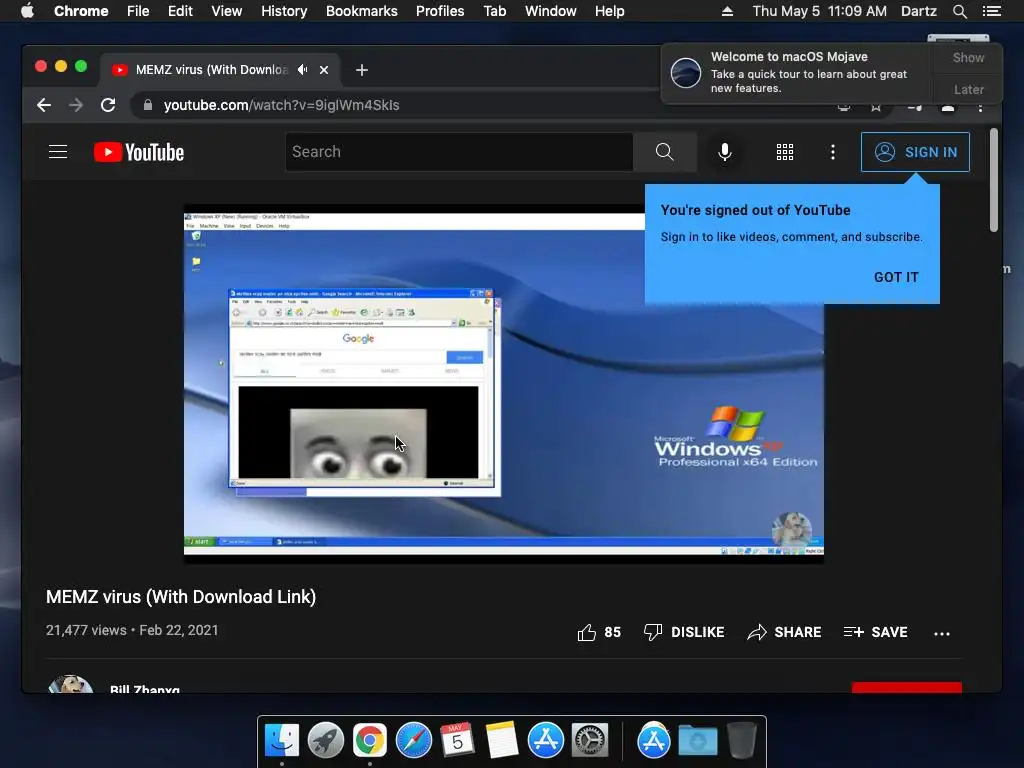Dismiss the tooltip with GOT IT

tap(896, 277)
